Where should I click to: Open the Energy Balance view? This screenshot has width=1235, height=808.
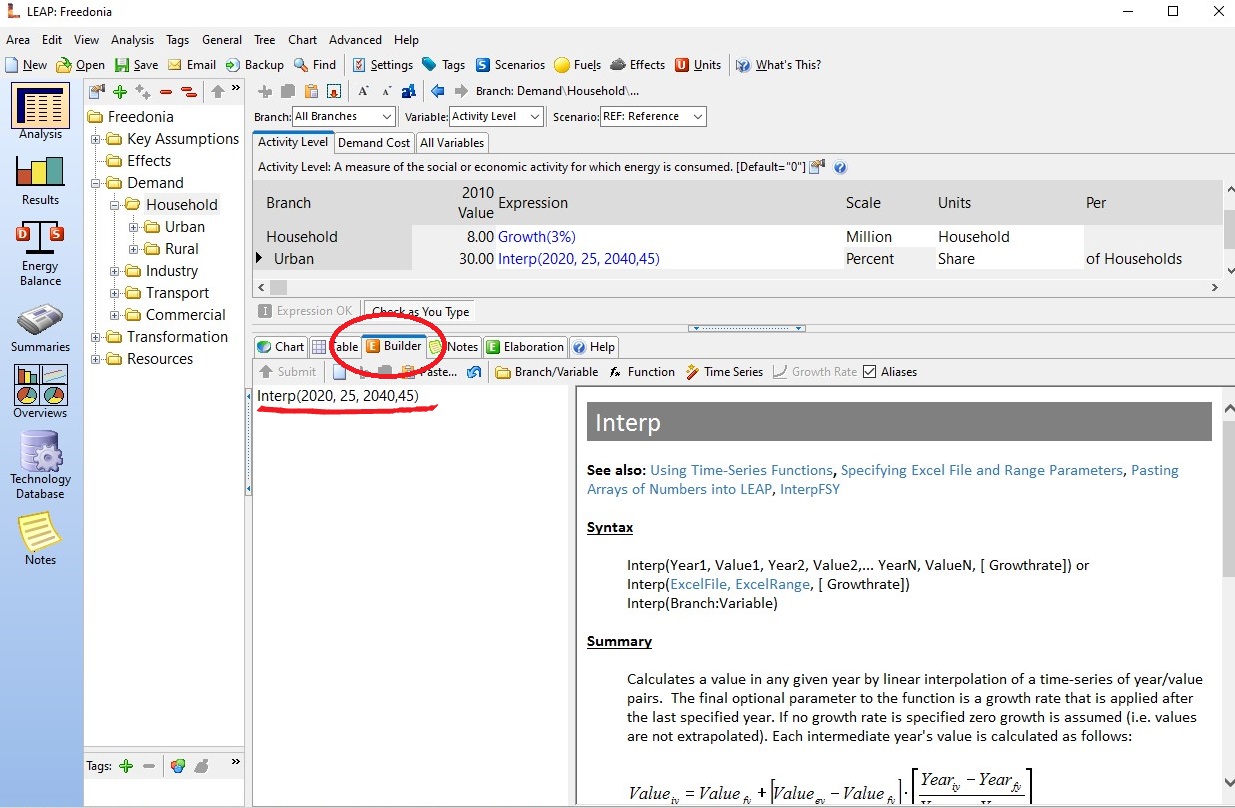click(41, 254)
